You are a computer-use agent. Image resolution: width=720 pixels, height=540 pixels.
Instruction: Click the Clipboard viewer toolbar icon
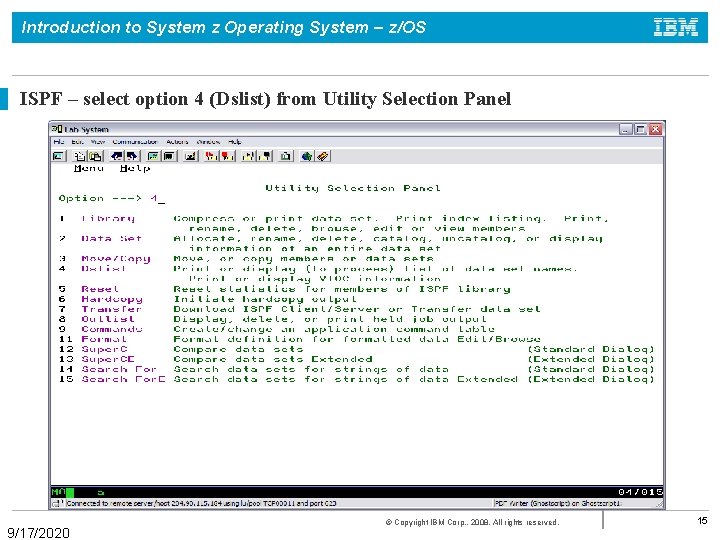click(286, 156)
